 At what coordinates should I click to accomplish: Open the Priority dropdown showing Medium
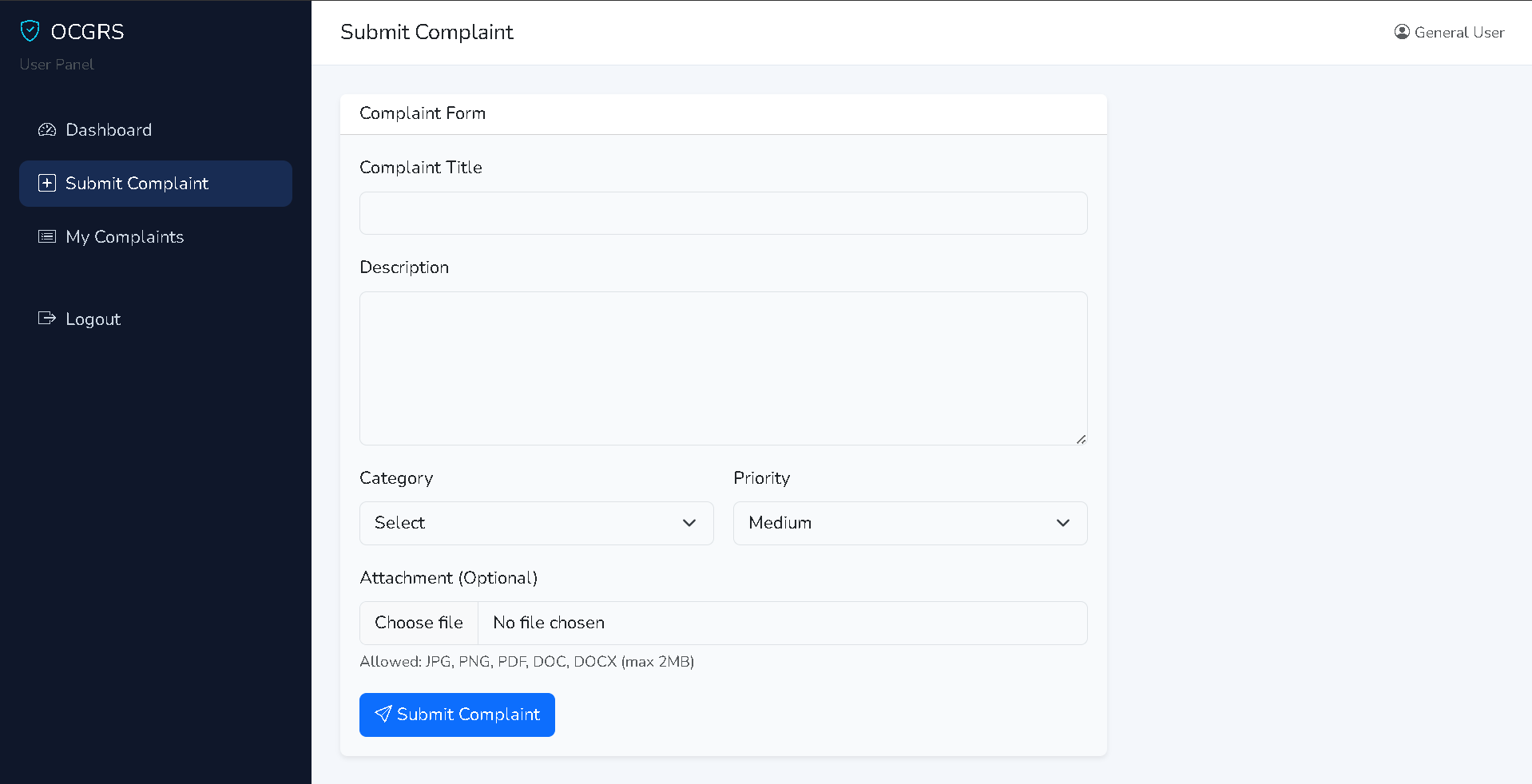(x=911, y=523)
